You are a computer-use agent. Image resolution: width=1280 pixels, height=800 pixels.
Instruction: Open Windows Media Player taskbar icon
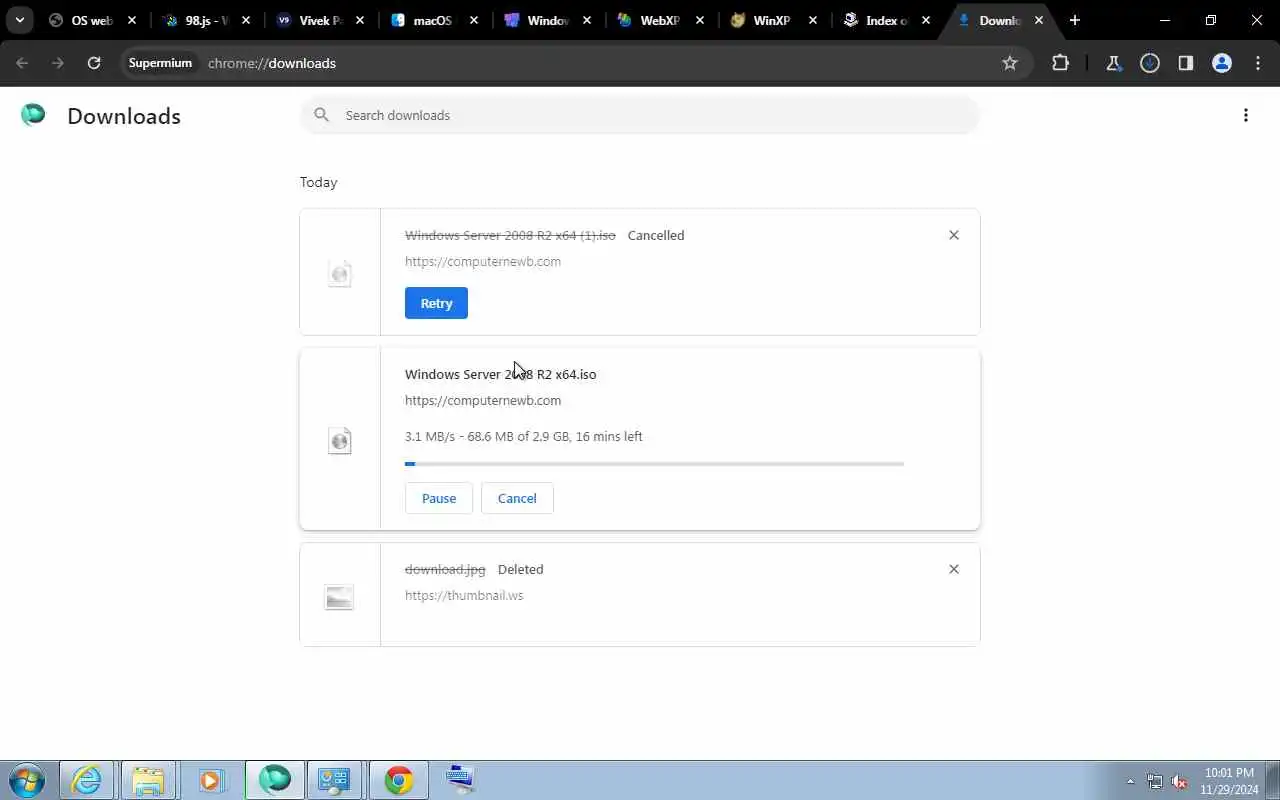click(210, 780)
